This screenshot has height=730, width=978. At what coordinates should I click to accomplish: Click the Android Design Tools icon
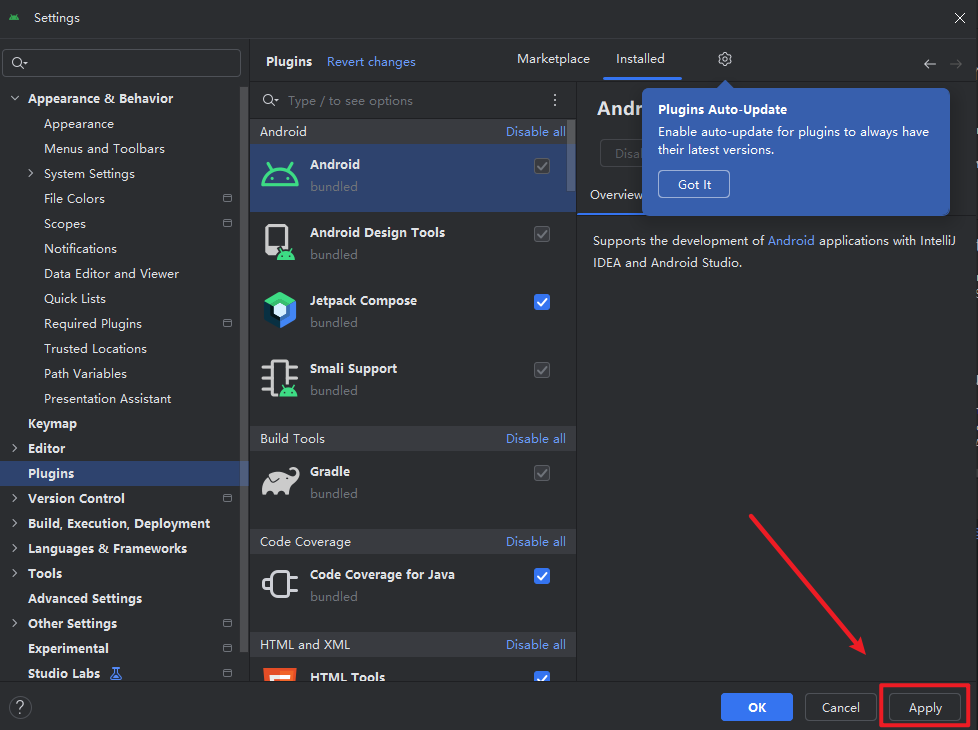coord(280,242)
